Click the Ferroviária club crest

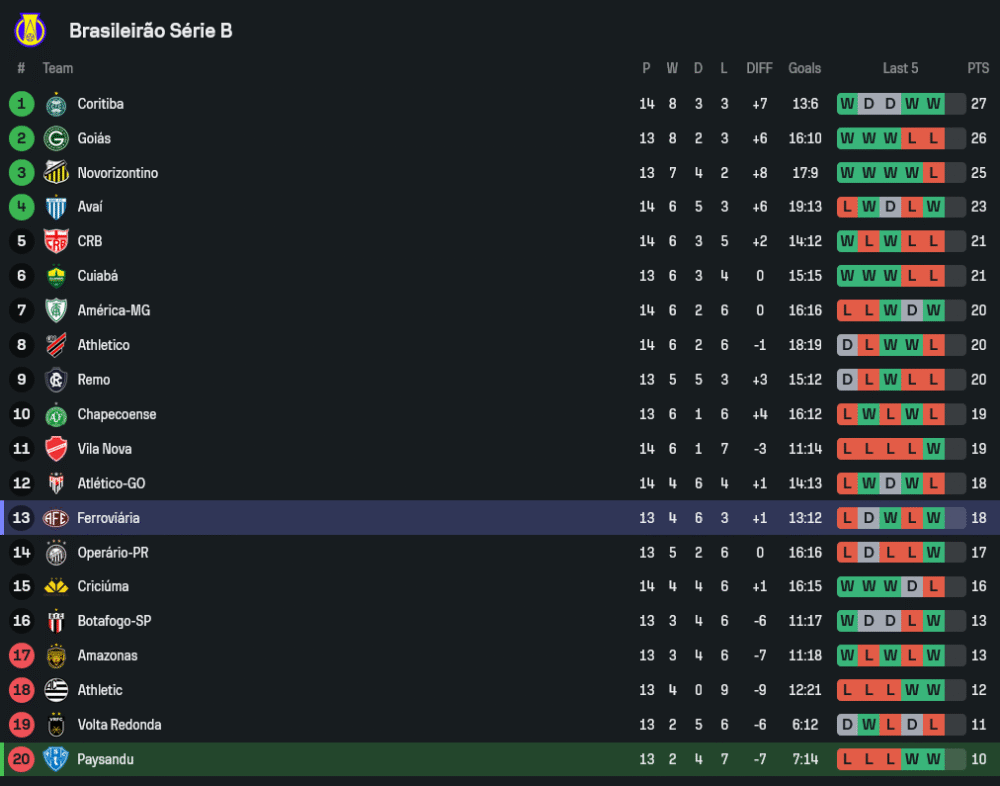(x=56, y=518)
